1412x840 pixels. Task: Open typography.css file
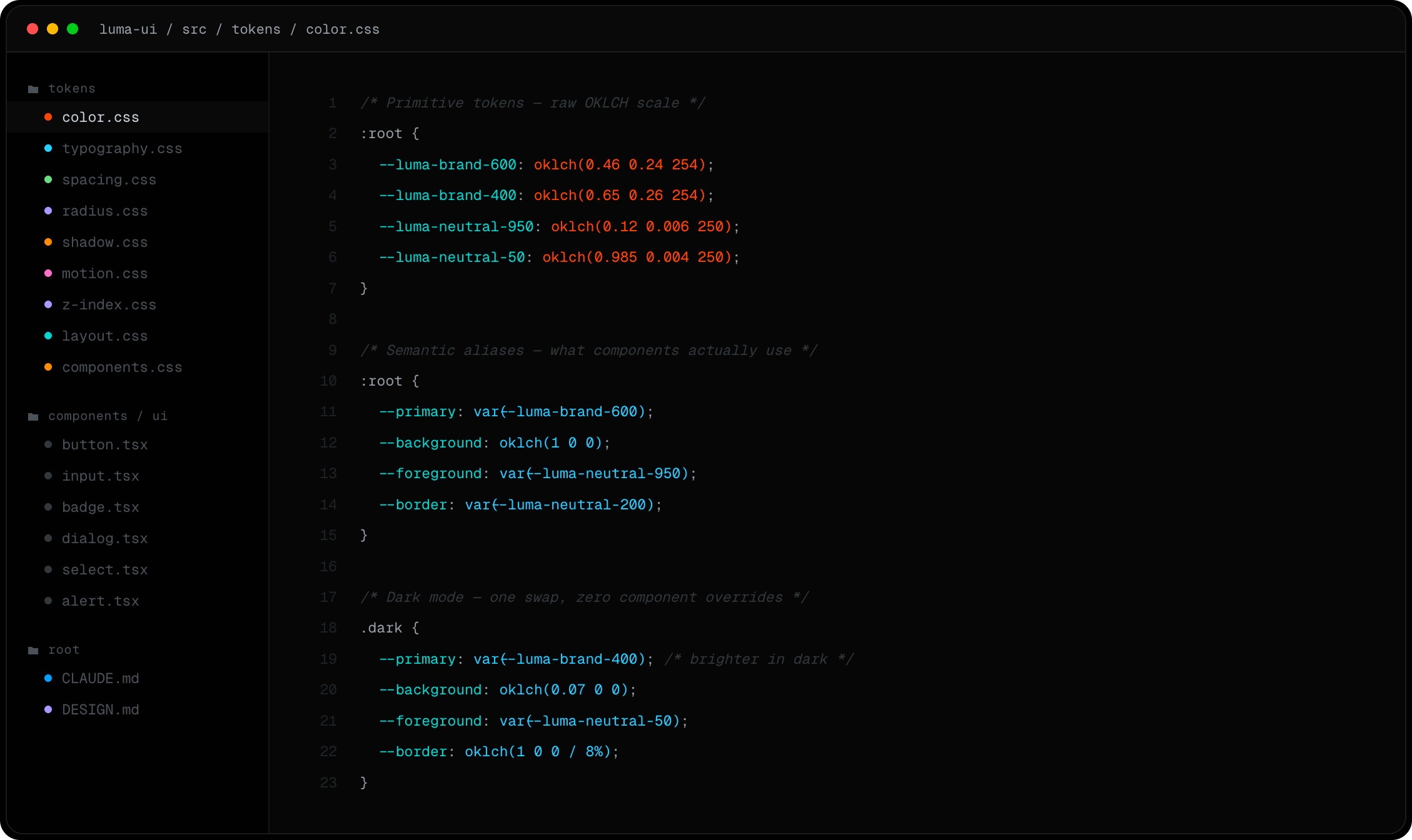(138, 148)
